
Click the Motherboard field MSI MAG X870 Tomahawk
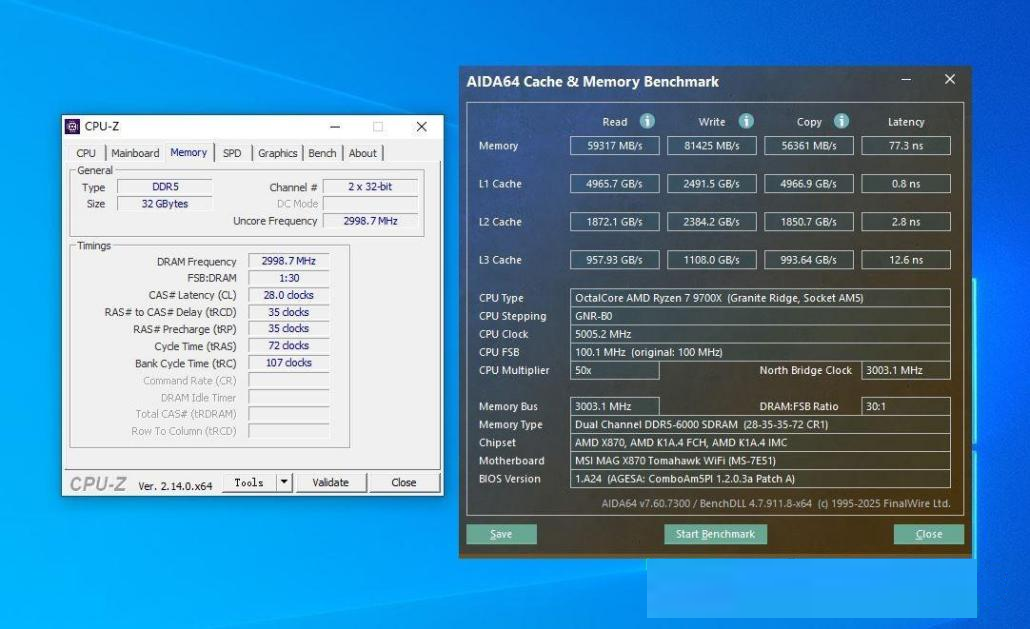coord(760,461)
